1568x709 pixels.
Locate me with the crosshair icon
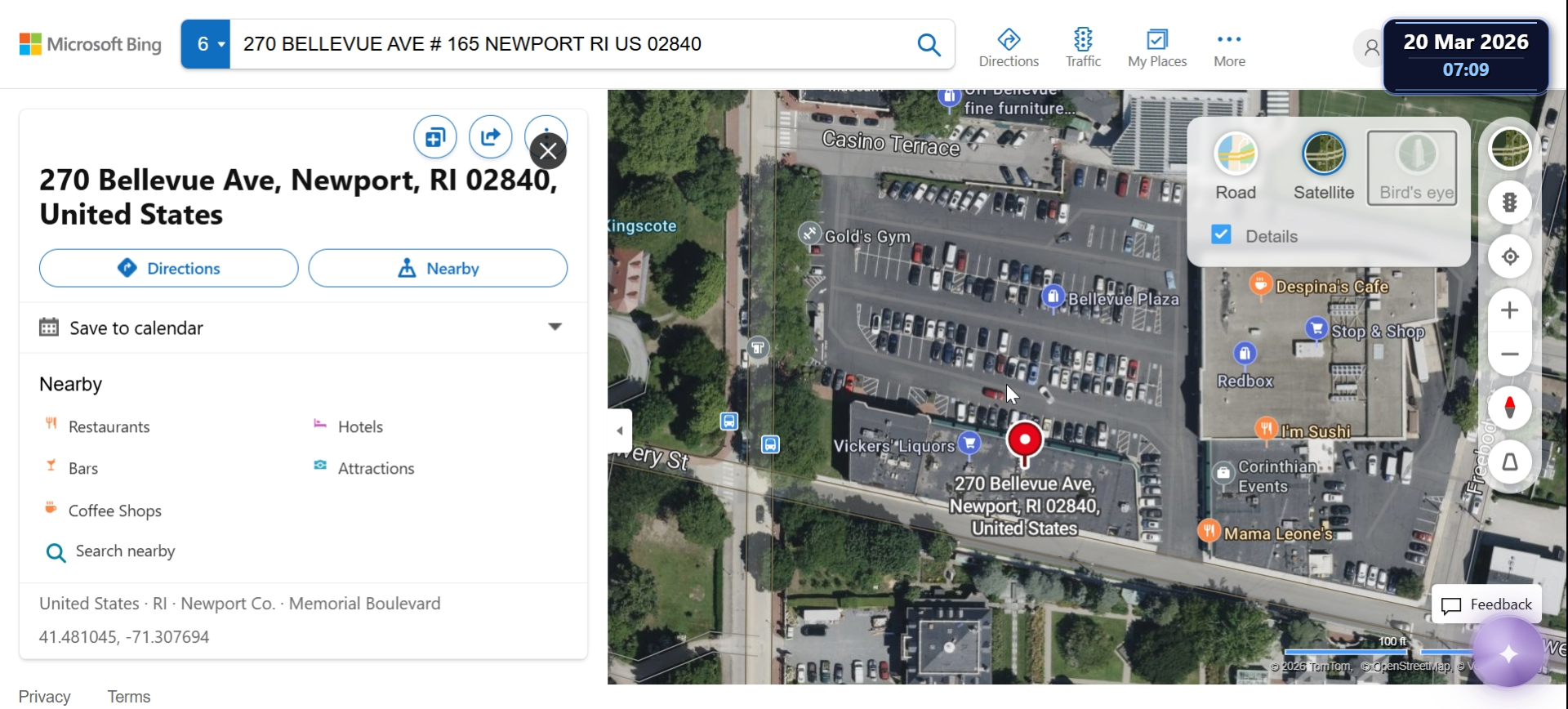click(x=1510, y=256)
